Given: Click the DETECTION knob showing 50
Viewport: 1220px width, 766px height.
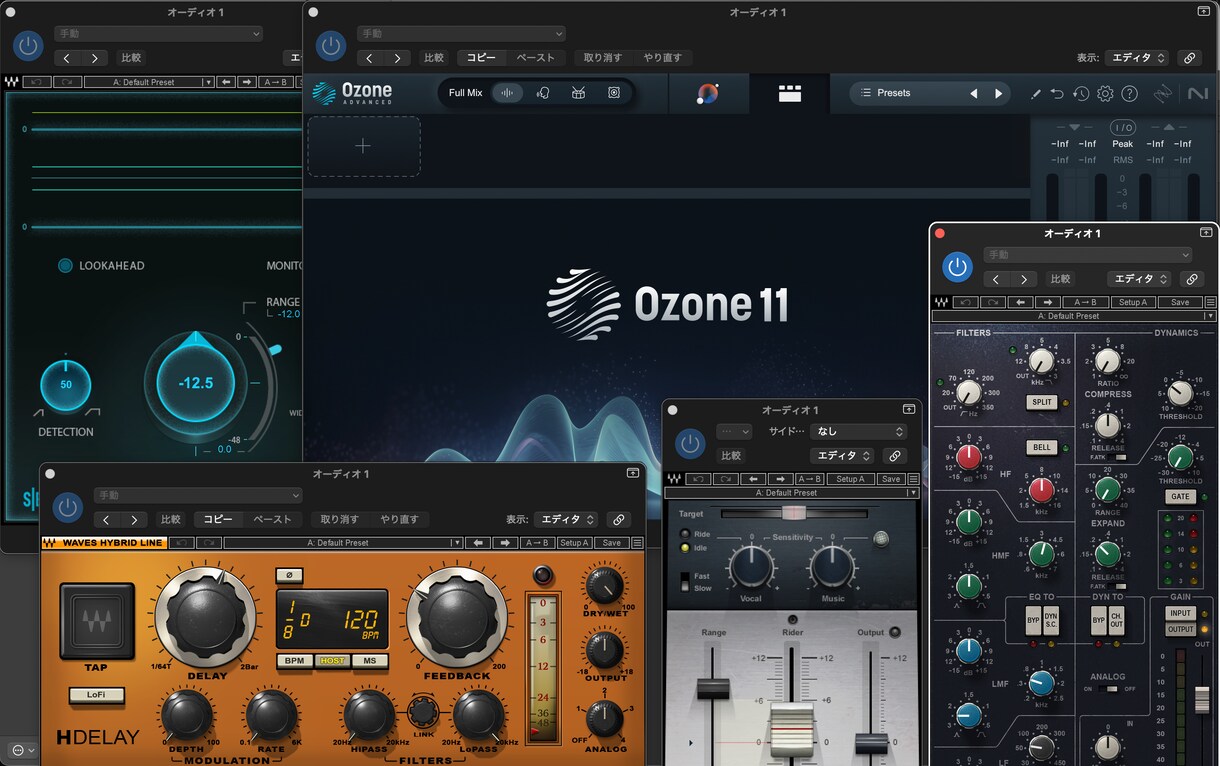Looking at the screenshot, I should click(x=65, y=385).
